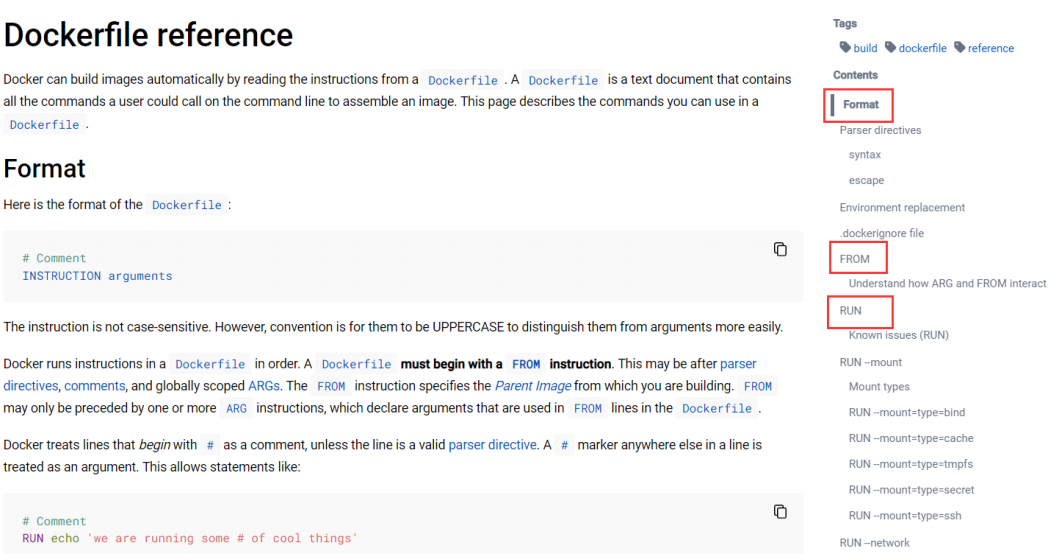Follow the comments link
Image resolution: width=1056 pixels, height=560 pixels.
[94, 386]
